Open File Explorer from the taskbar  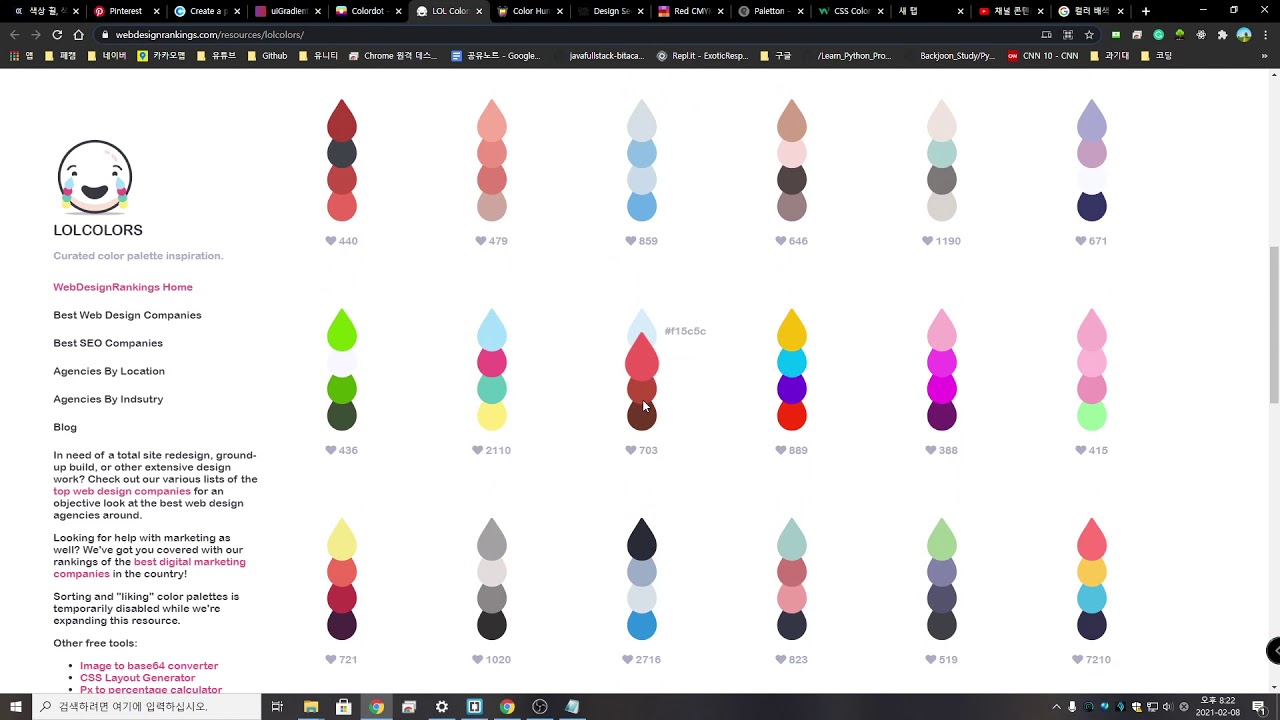pyautogui.click(x=311, y=707)
